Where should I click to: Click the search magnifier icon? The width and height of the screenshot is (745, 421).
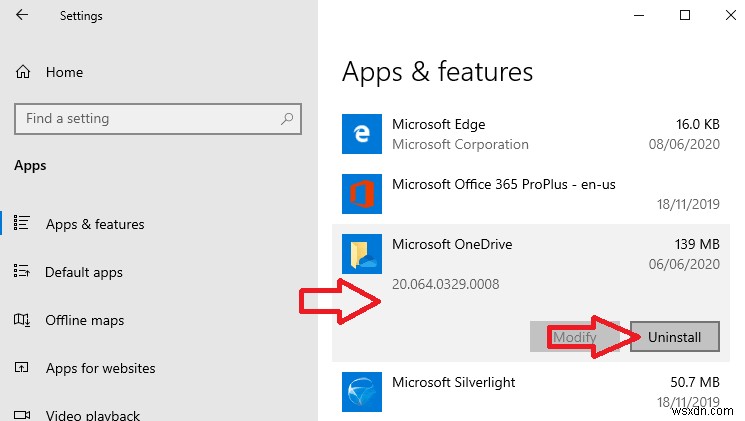pos(287,118)
